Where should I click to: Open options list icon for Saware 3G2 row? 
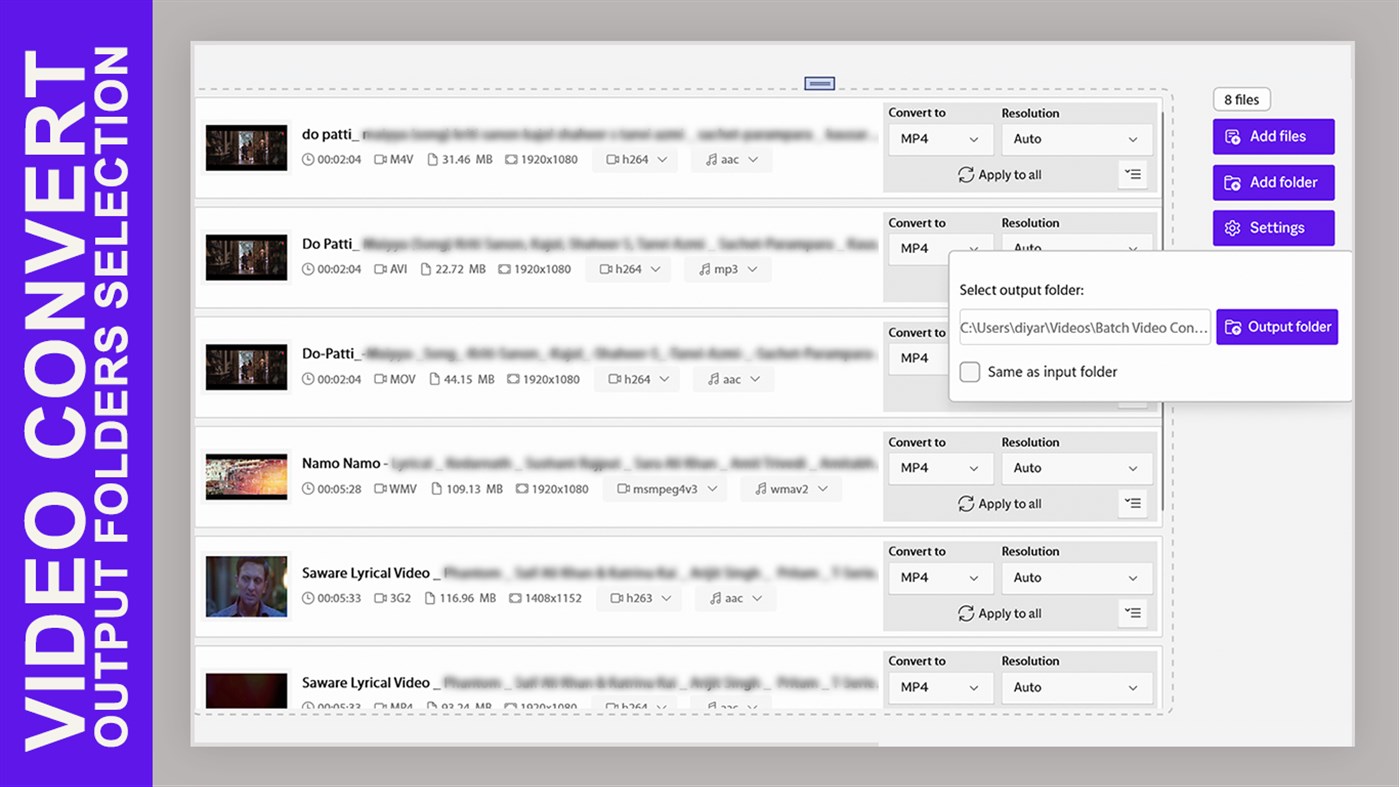tap(1133, 614)
